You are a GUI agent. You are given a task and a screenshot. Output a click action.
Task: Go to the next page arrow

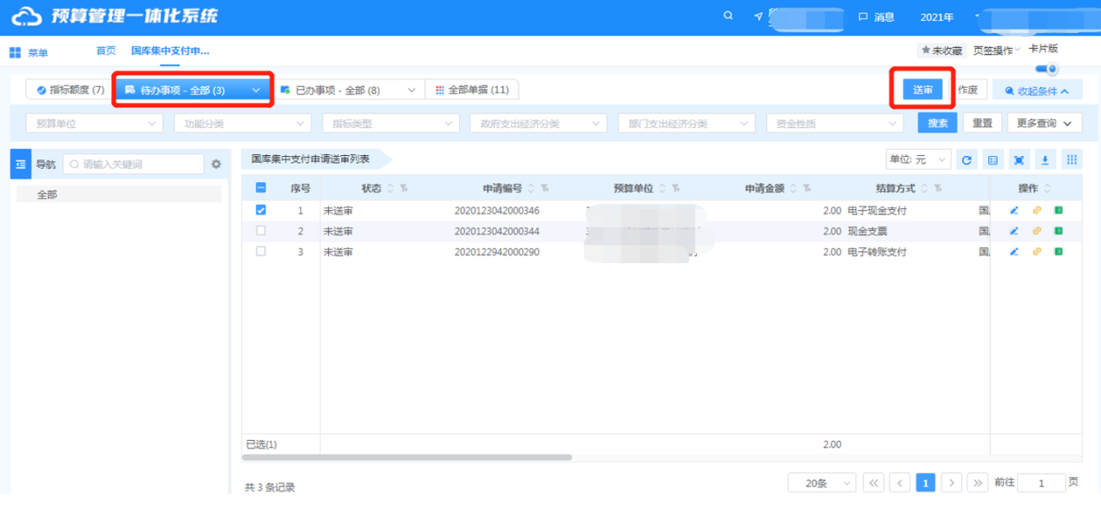951,483
